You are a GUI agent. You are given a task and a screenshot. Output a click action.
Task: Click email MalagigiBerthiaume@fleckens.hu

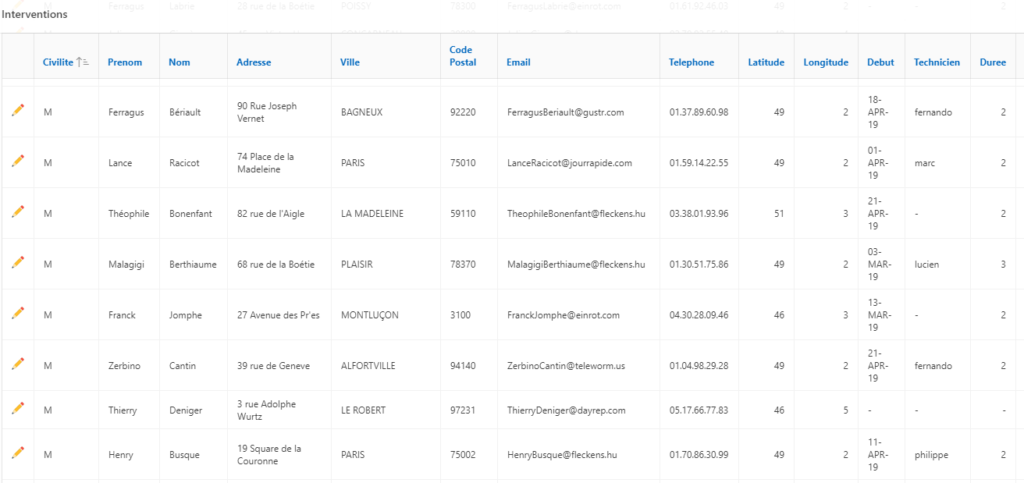(576, 264)
